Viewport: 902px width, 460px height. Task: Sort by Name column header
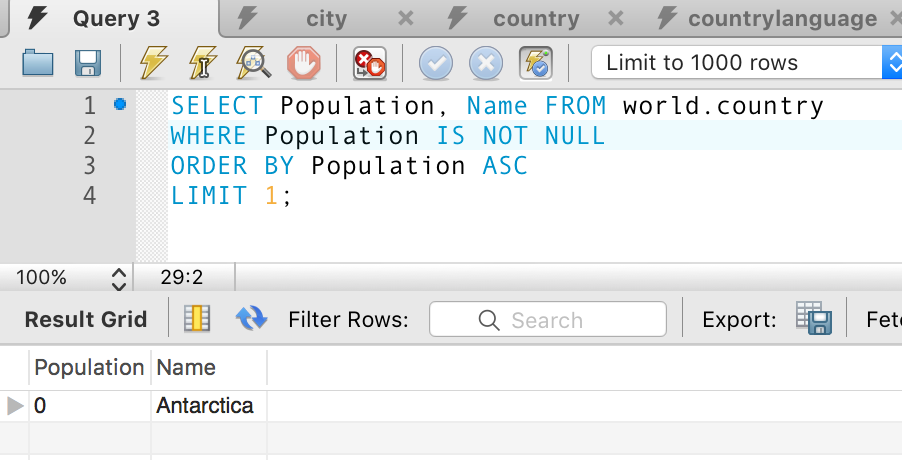tap(209, 367)
